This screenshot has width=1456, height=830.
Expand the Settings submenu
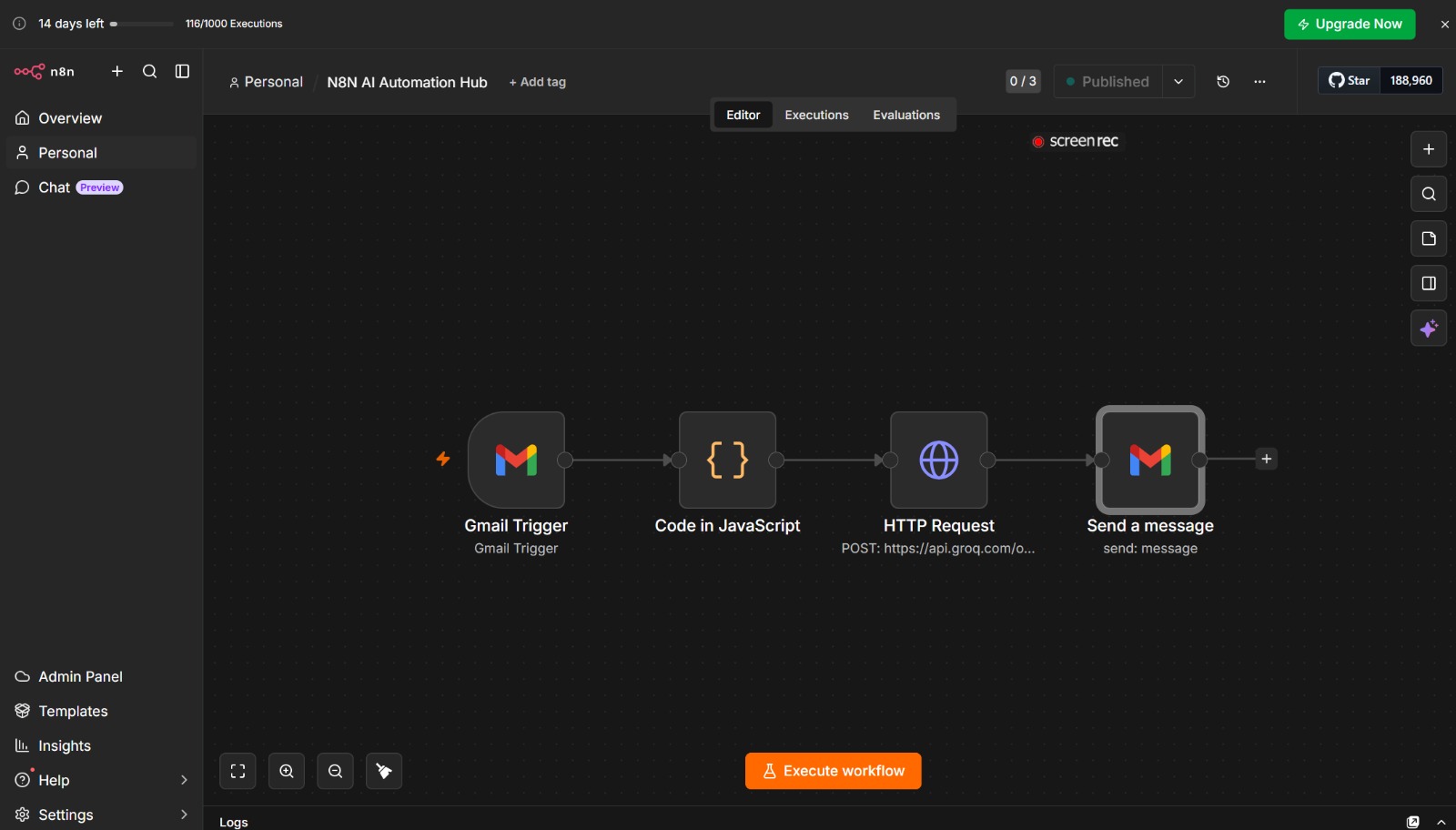coord(184,815)
